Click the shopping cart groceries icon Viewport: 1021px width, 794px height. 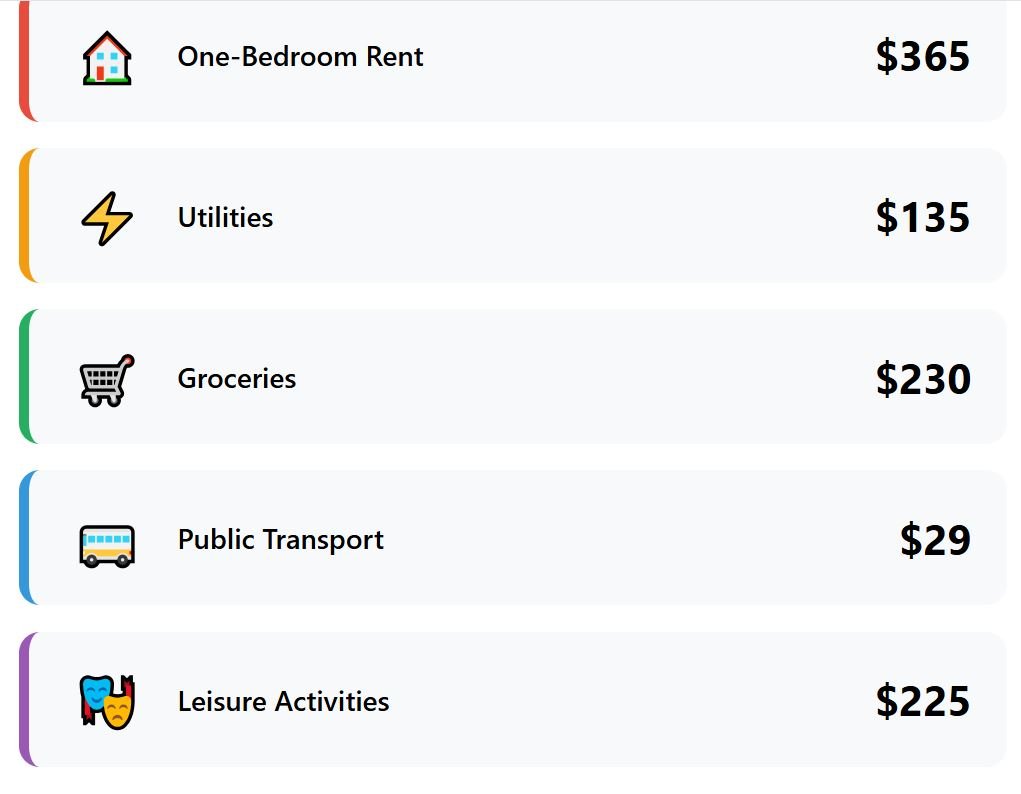tap(107, 380)
